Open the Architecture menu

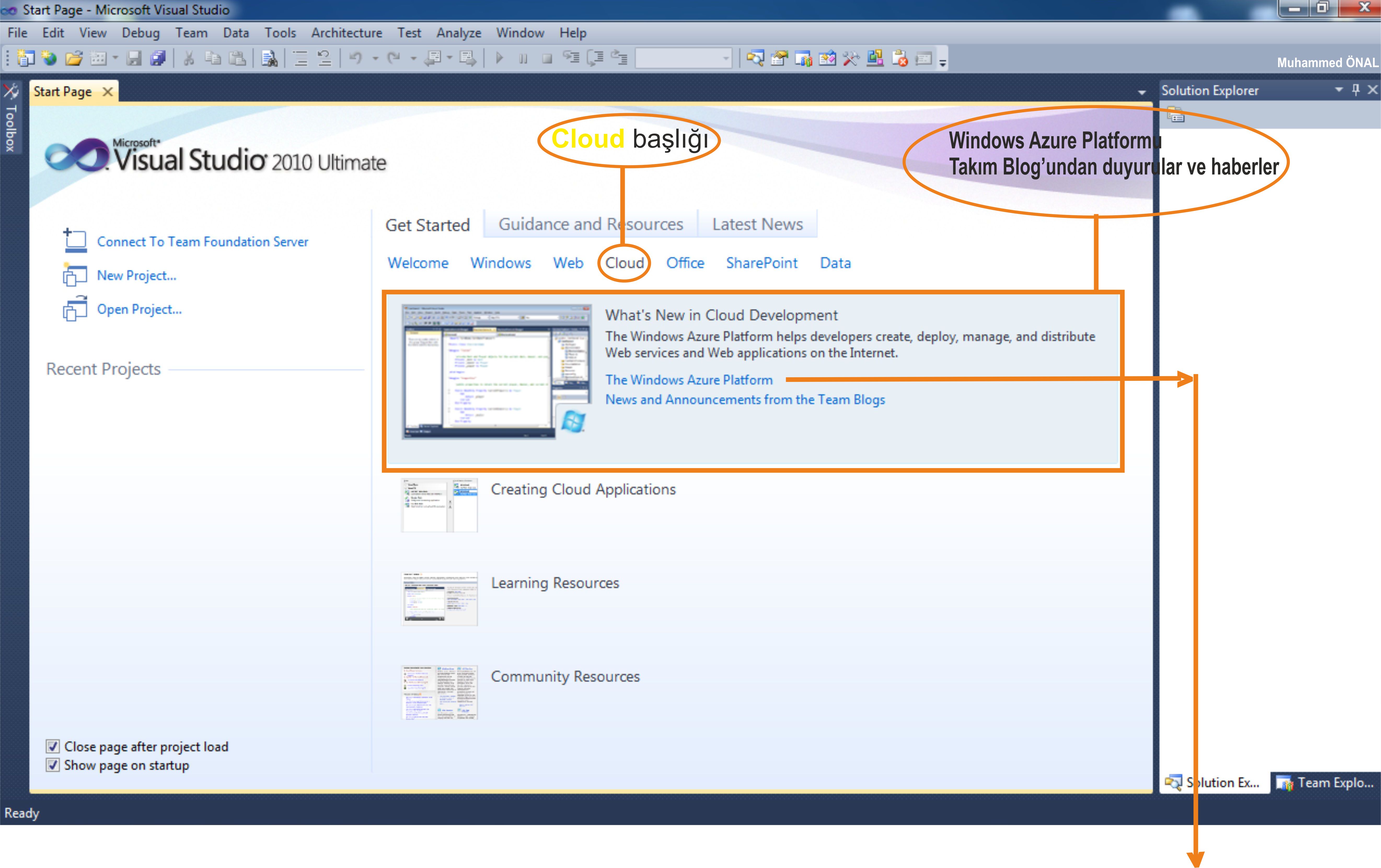click(x=346, y=33)
